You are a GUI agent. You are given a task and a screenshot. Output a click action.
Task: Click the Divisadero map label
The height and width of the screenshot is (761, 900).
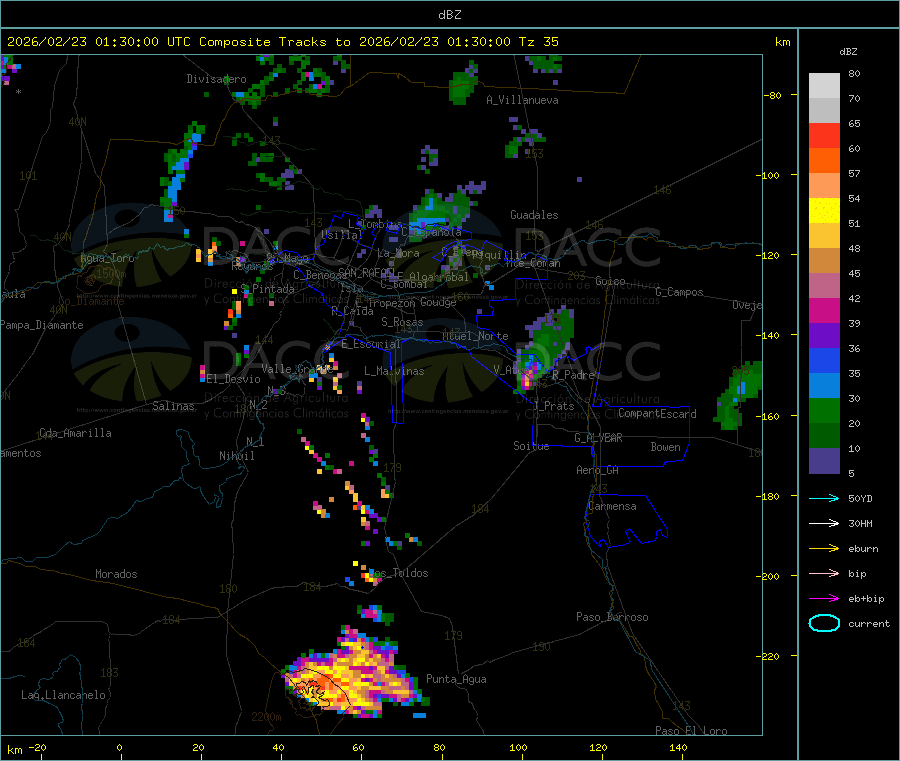point(216,79)
